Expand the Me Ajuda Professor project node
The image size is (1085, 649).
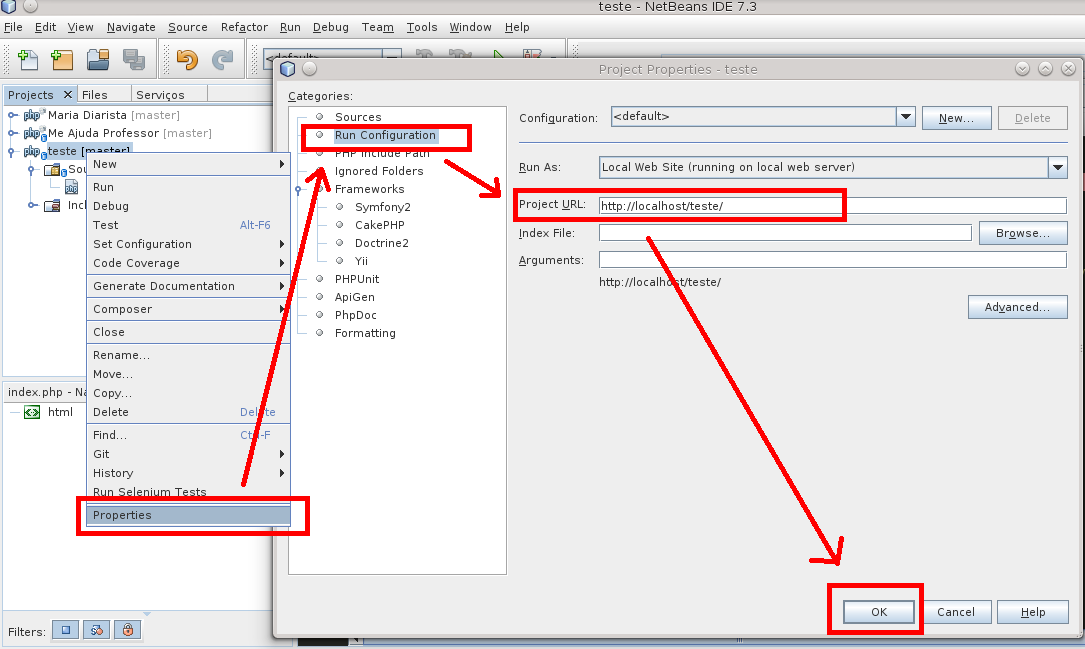pos(12,133)
